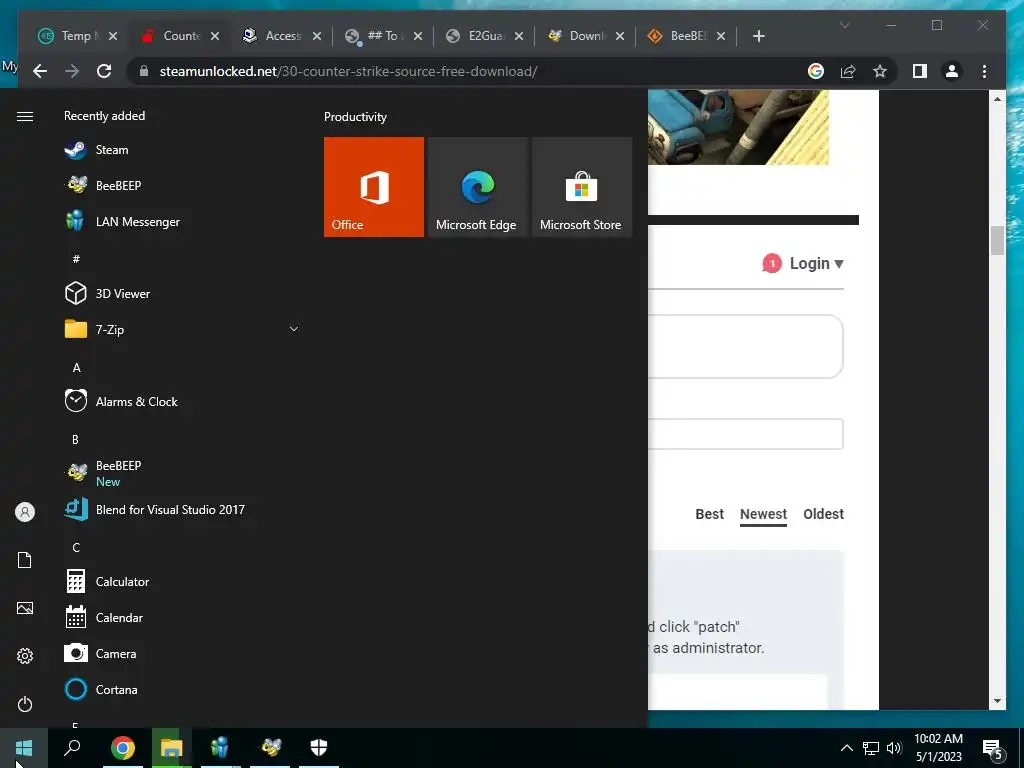Viewport: 1024px width, 768px height.
Task: Click the Productivity group heading
Action: [355, 117]
